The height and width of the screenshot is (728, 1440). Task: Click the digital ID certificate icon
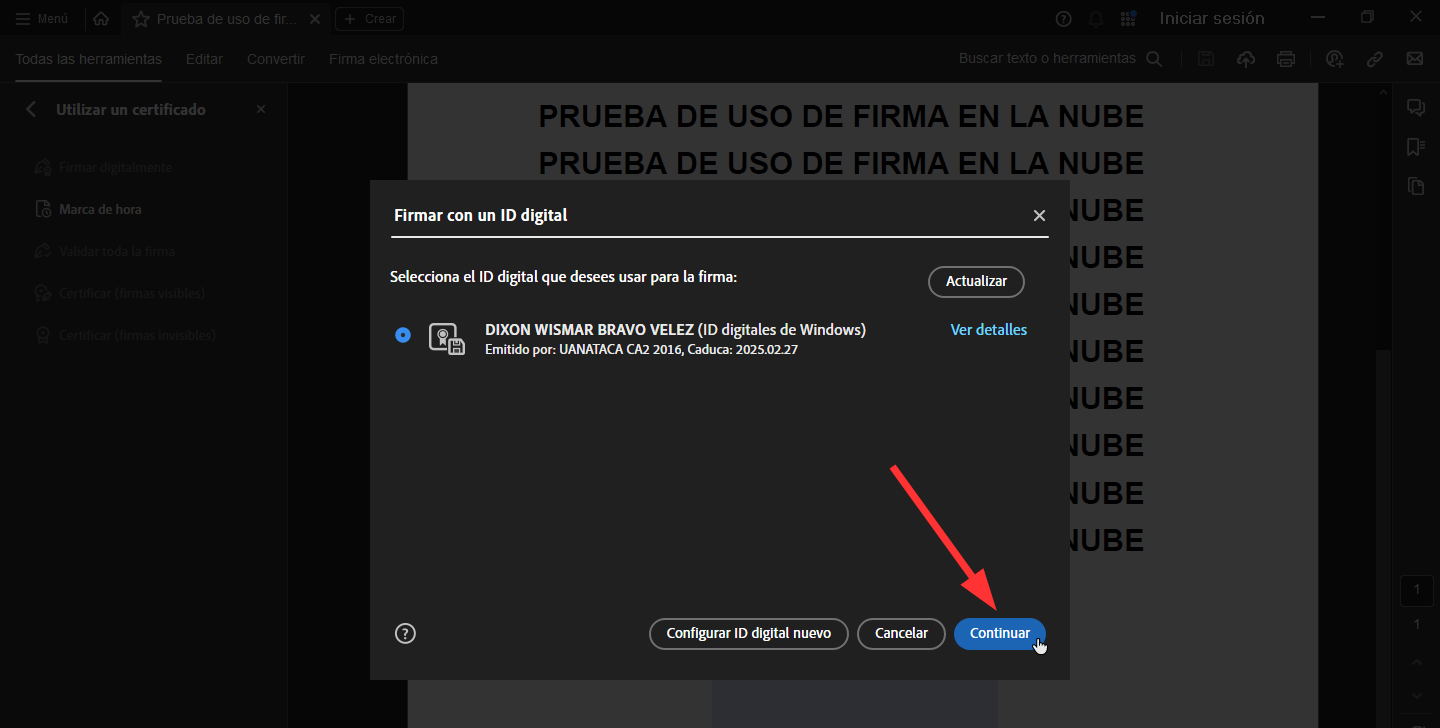coord(446,339)
